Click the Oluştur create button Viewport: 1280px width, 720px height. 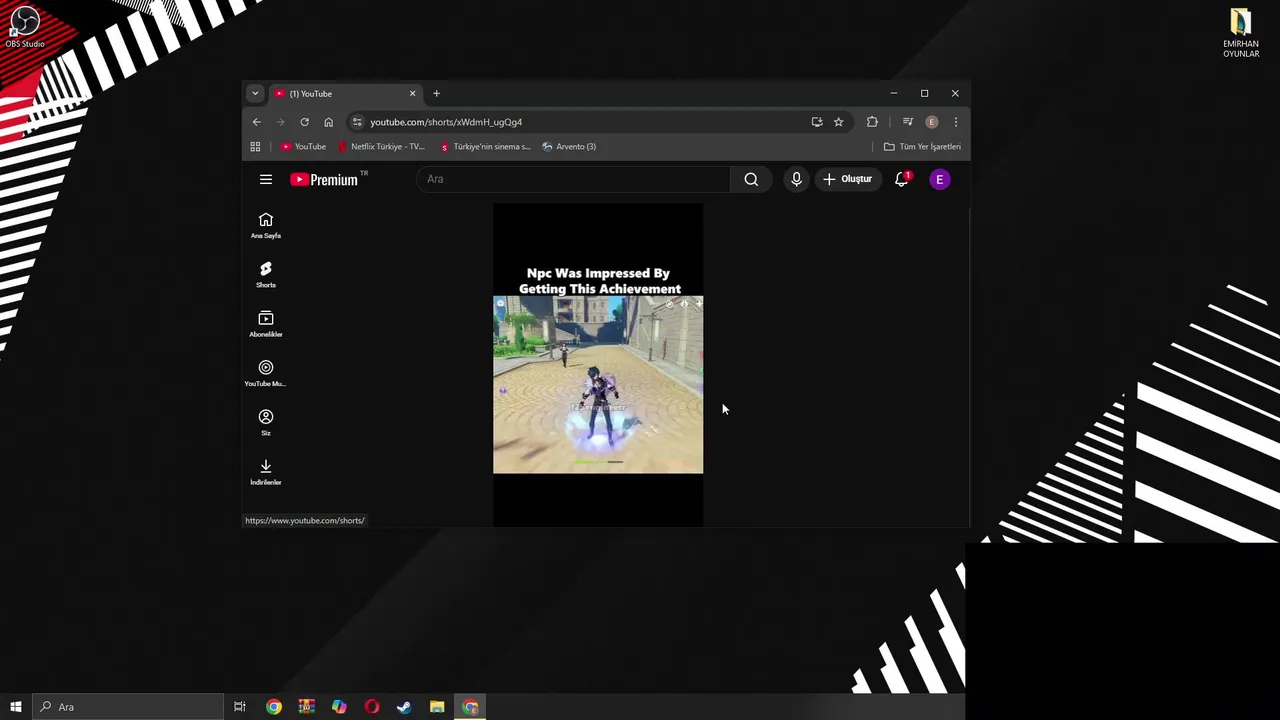pos(848,179)
